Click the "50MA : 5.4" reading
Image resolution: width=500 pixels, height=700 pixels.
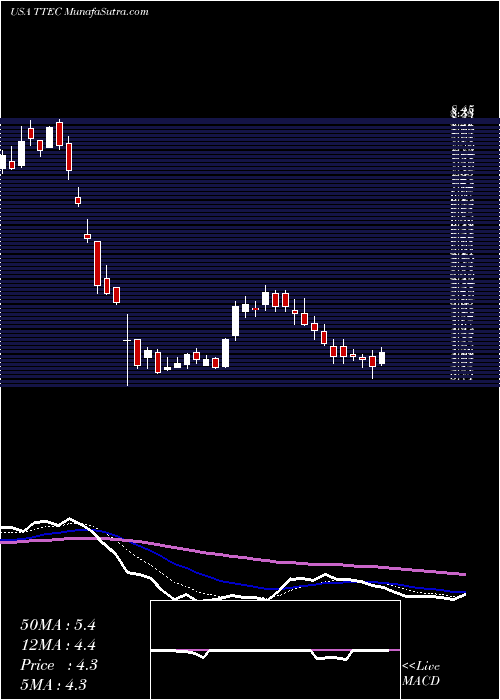point(58,625)
